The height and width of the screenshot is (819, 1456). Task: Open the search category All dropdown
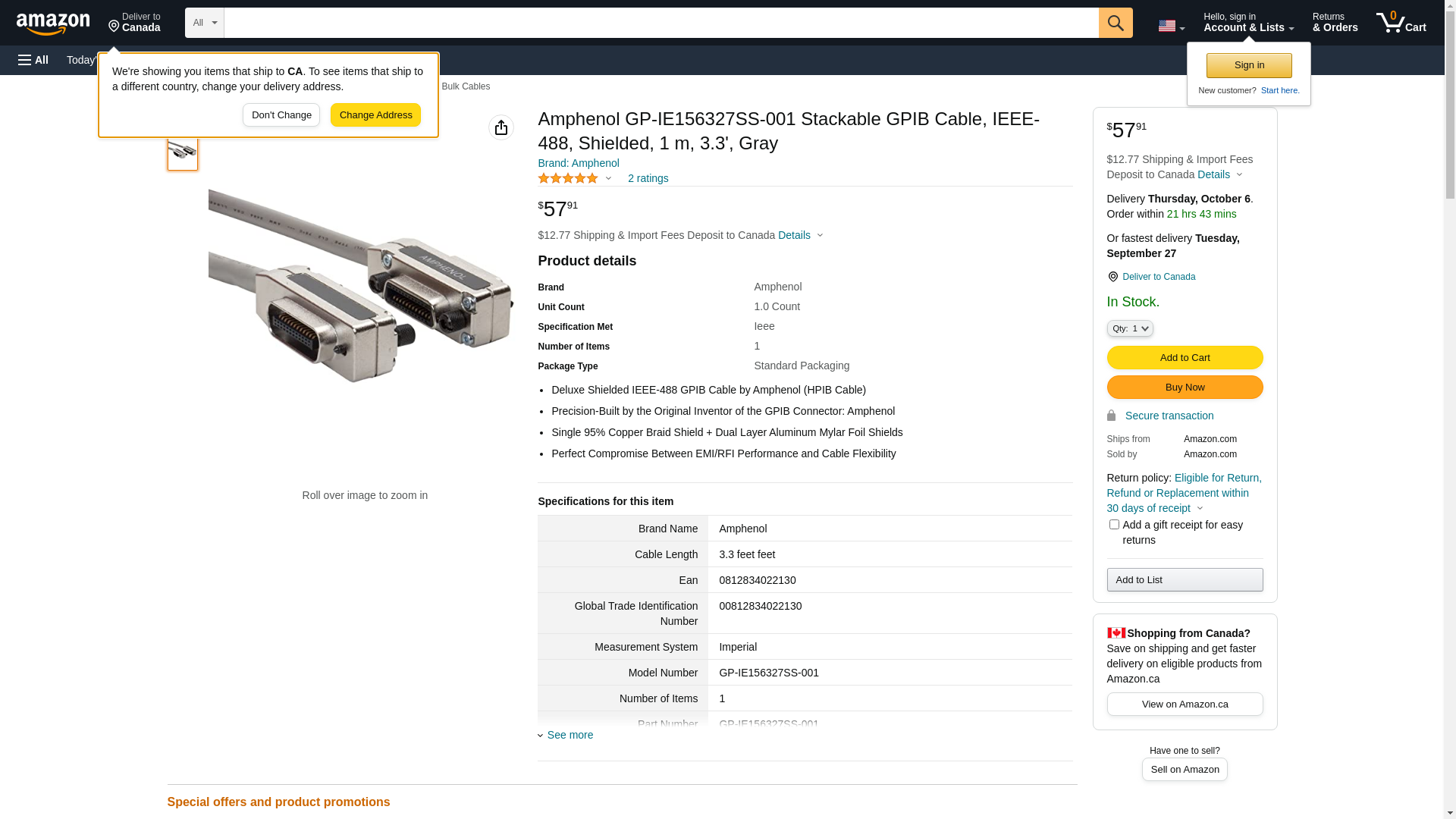coord(205,23)
